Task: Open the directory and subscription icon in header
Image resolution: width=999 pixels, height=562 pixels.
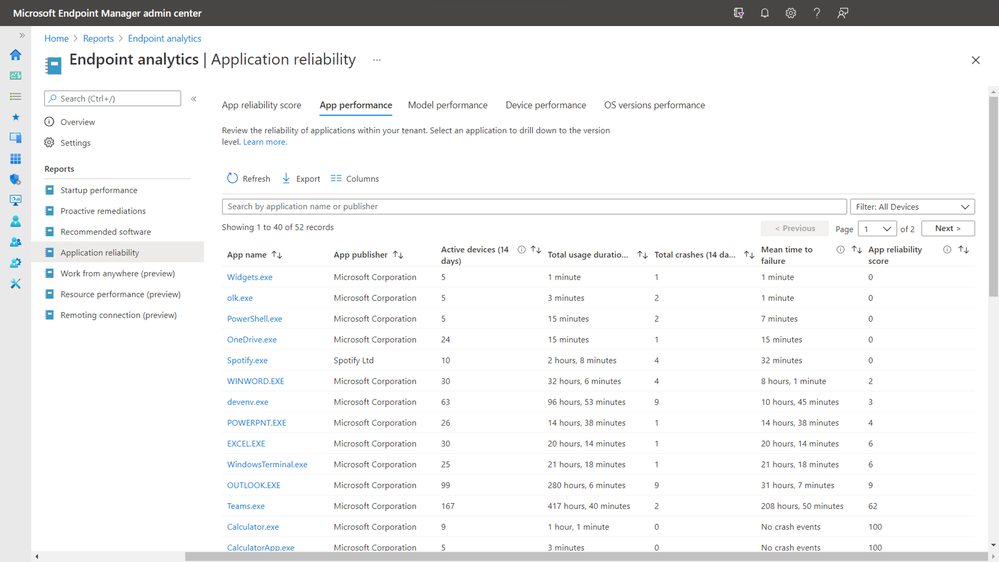Action: point(738,13)
